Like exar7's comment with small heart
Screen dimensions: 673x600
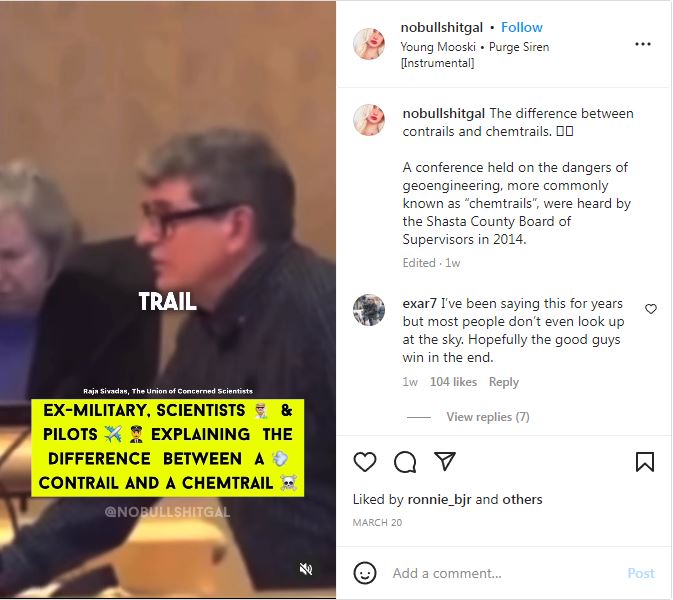pos(651,309)
